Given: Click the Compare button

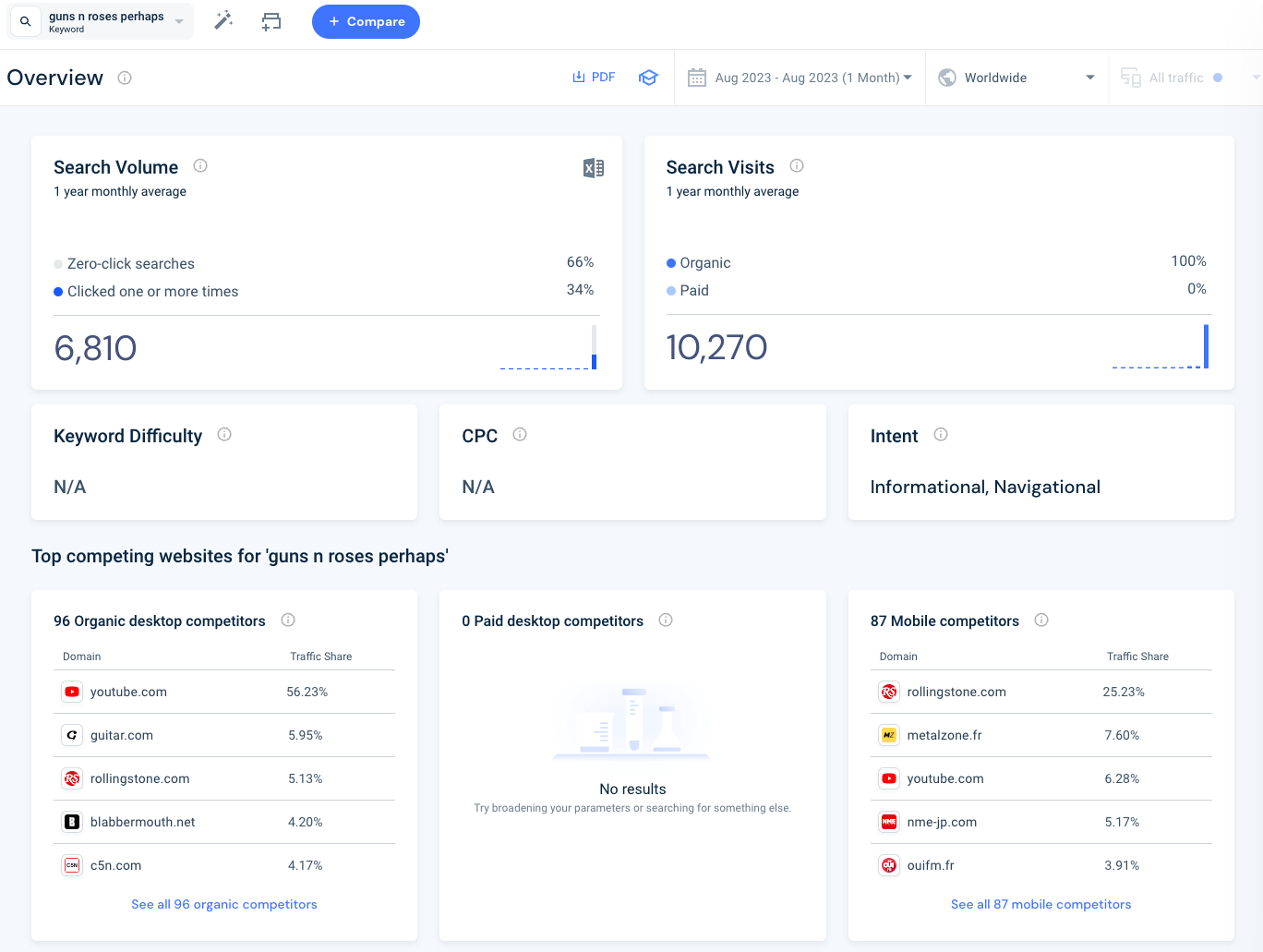Looking at the screenshot, I should [x=366, y=21].
